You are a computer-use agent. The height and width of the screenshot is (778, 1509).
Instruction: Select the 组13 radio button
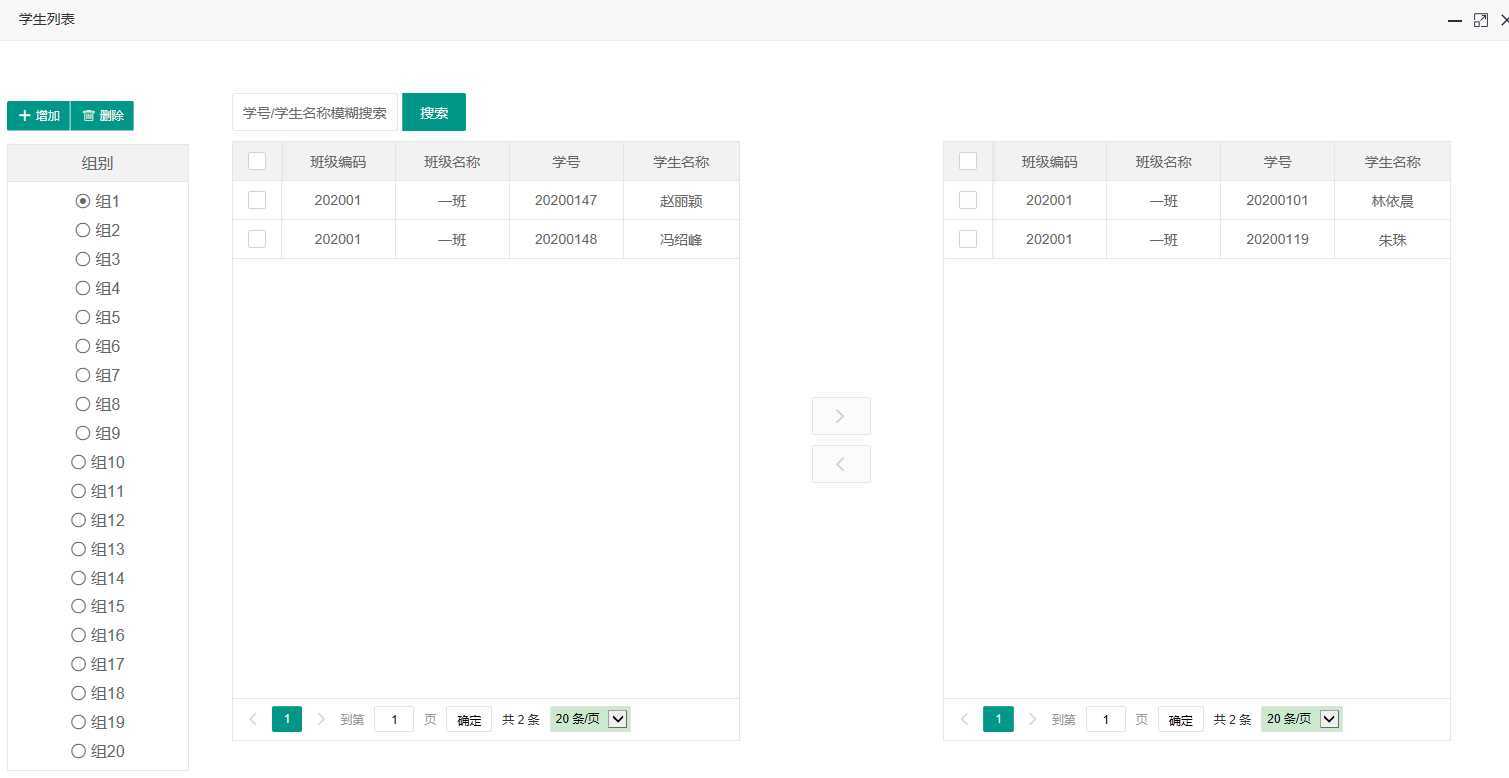pos(79,549)
